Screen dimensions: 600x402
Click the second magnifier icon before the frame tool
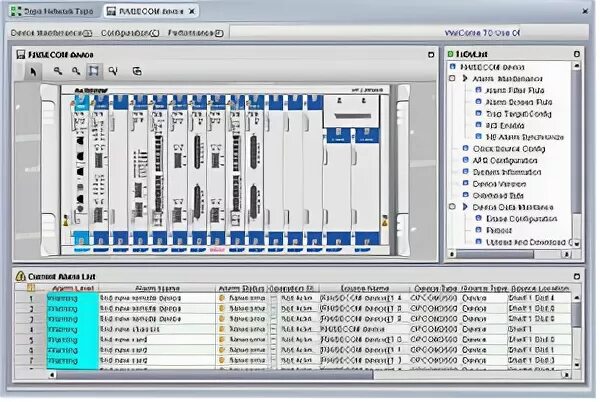point(76,71)
